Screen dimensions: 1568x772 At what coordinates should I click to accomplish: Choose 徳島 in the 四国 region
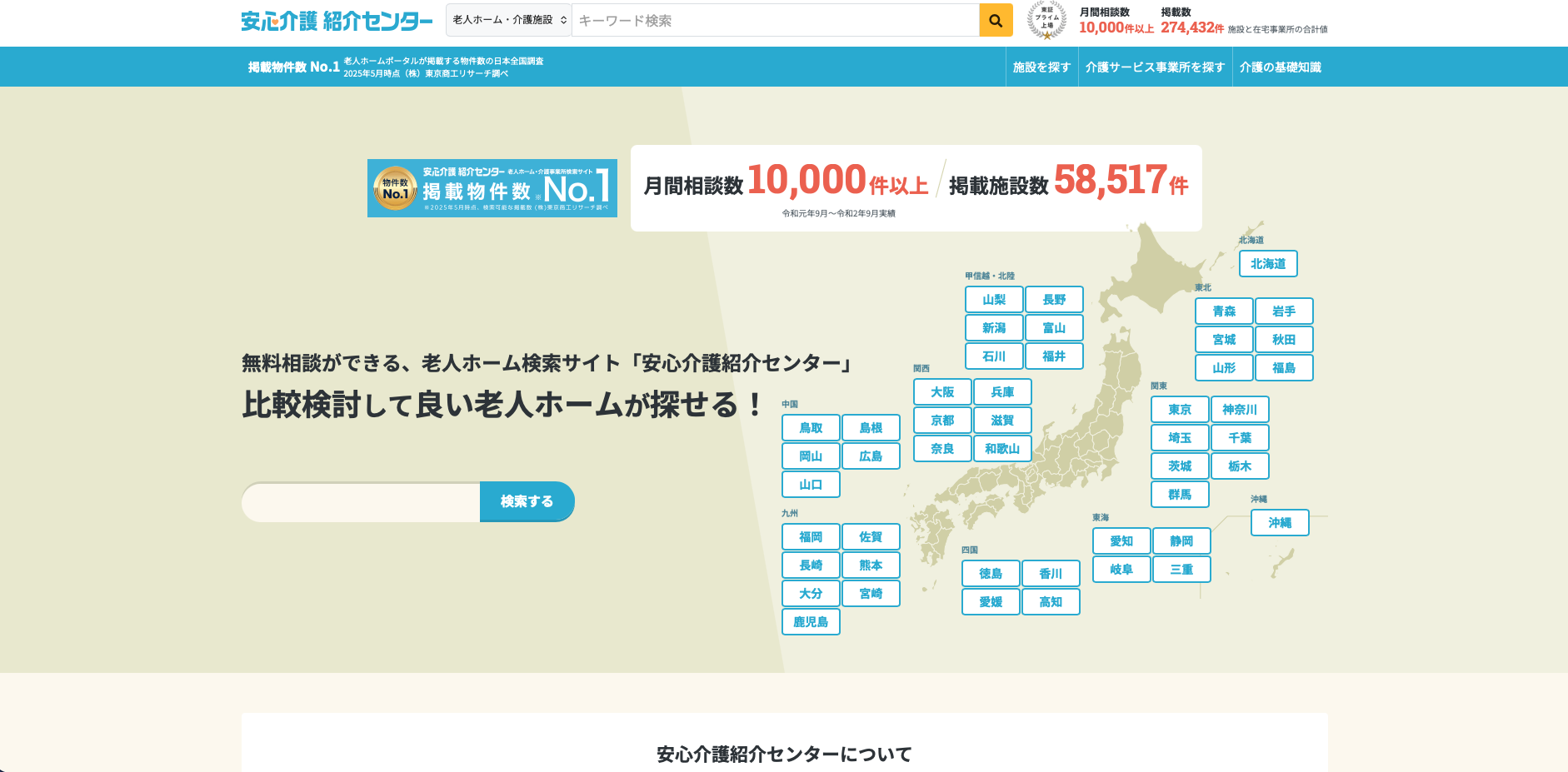click(x=991, y=574)
